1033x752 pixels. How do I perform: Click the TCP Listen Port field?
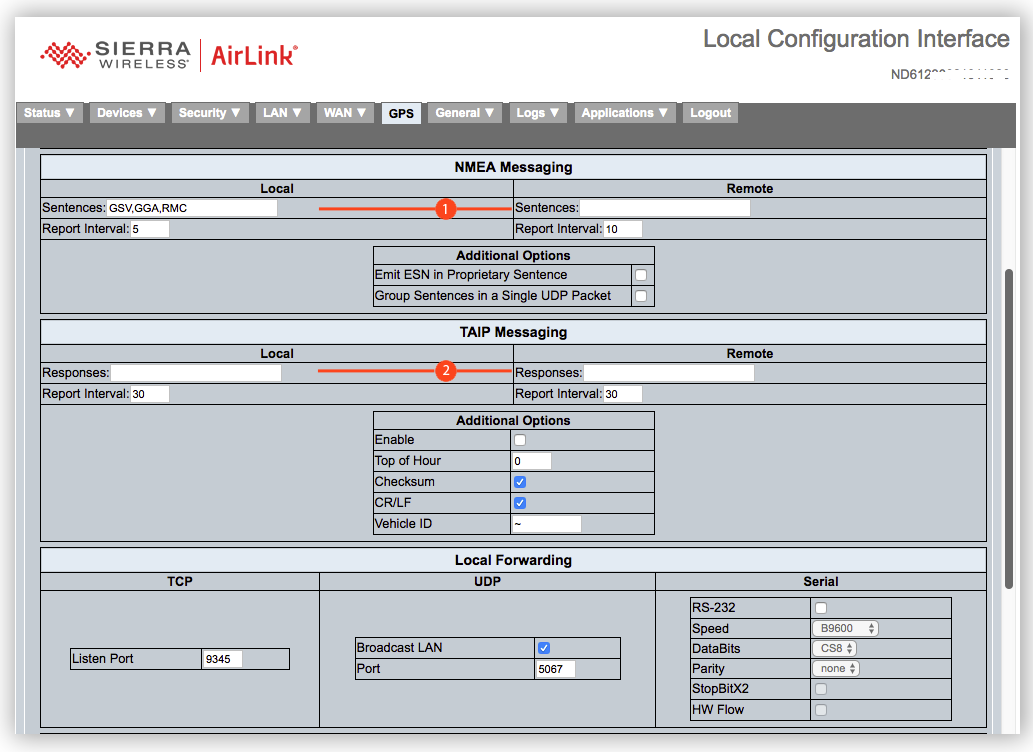click(x=223, y=659)
